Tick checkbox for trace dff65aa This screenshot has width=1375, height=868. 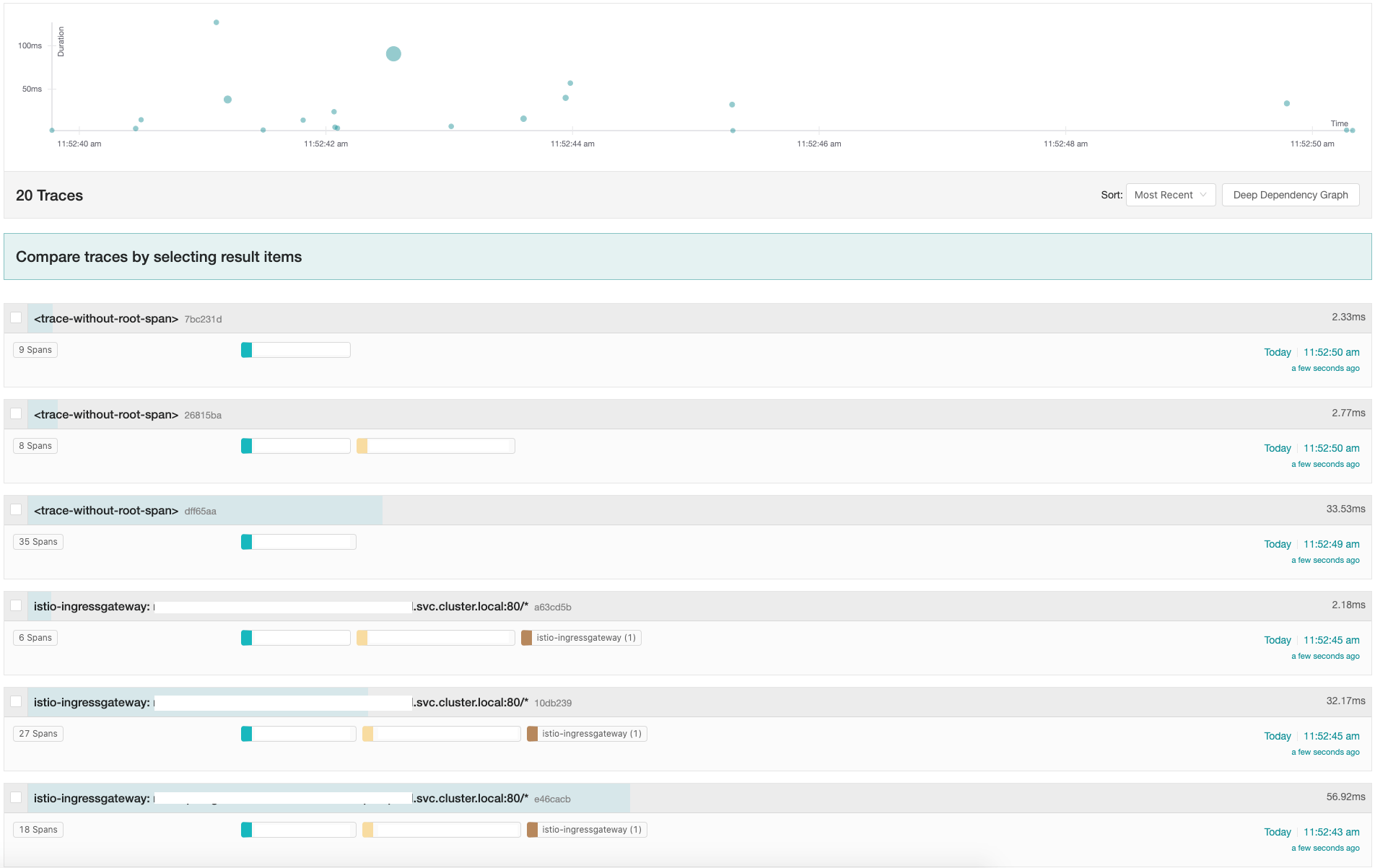click(x=16, y=509)
